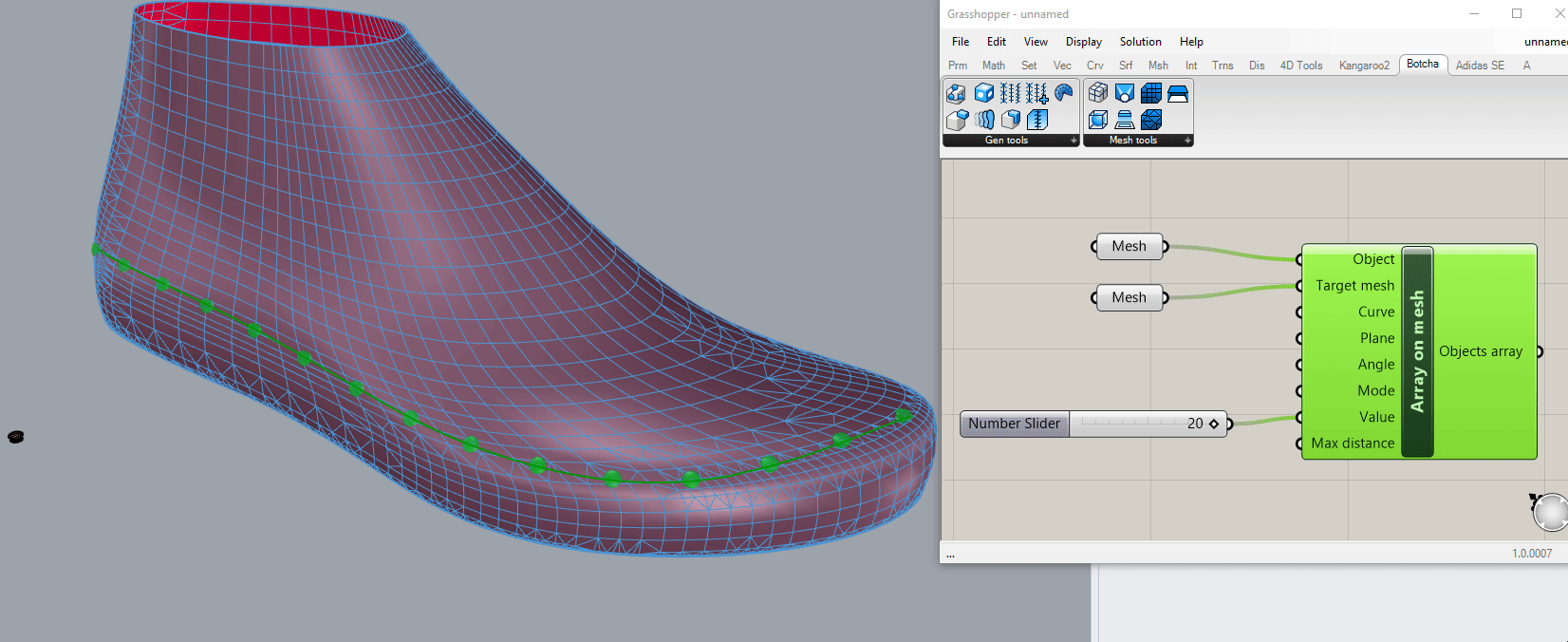Click the stitch lines icon with plus sign
This screenshot has height=642, width=1568.
click(x=1036, y=93)
